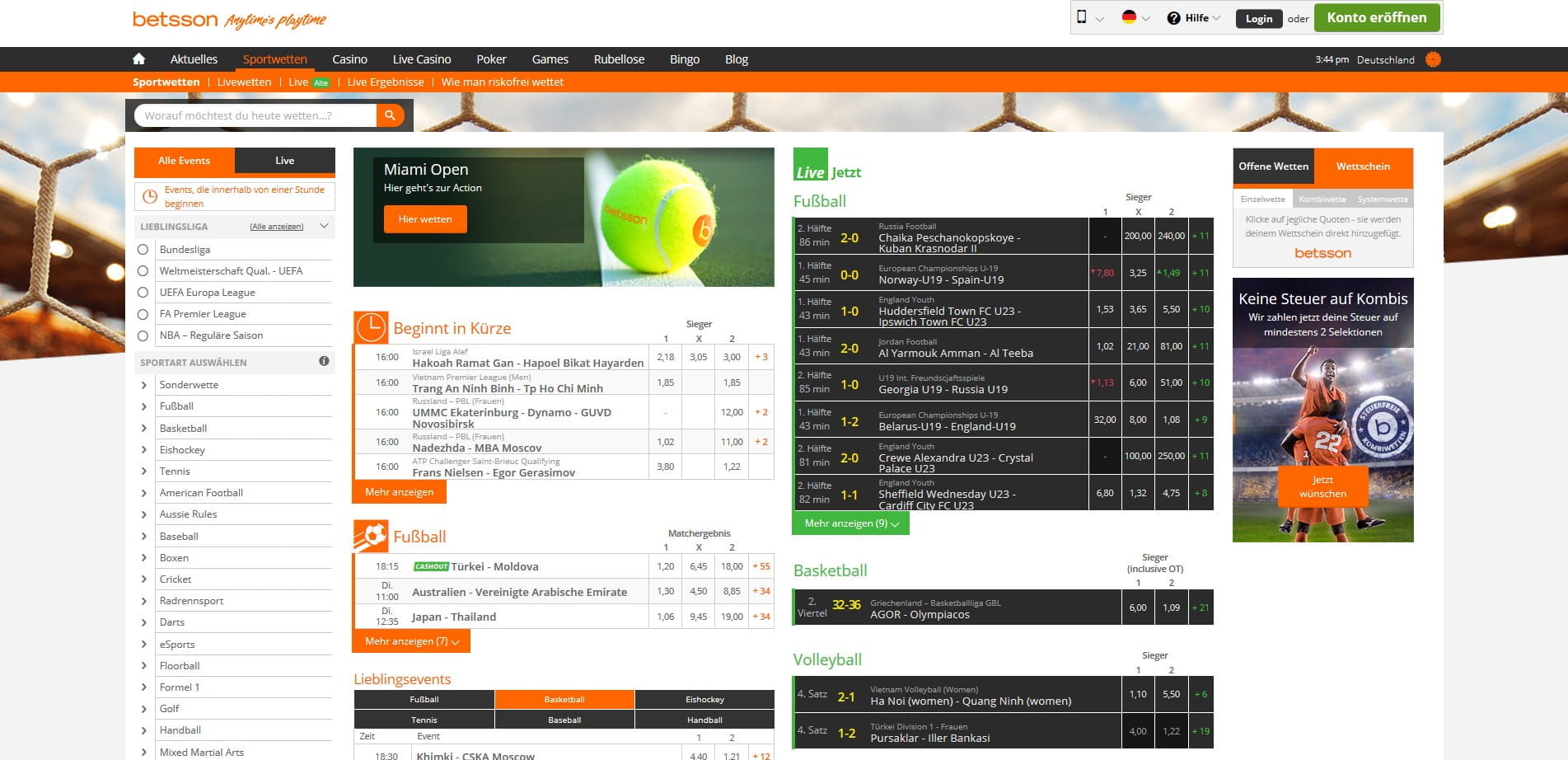Click the Konto eröffnen button

1376,18
